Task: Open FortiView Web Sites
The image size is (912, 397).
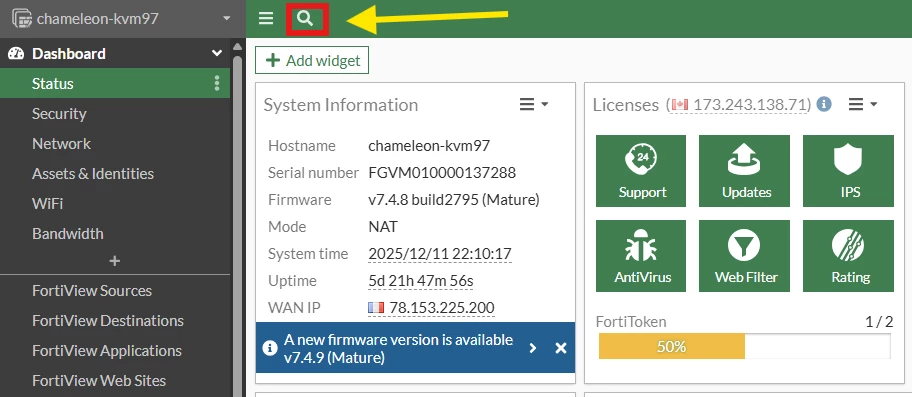Action: click(115, 381)
